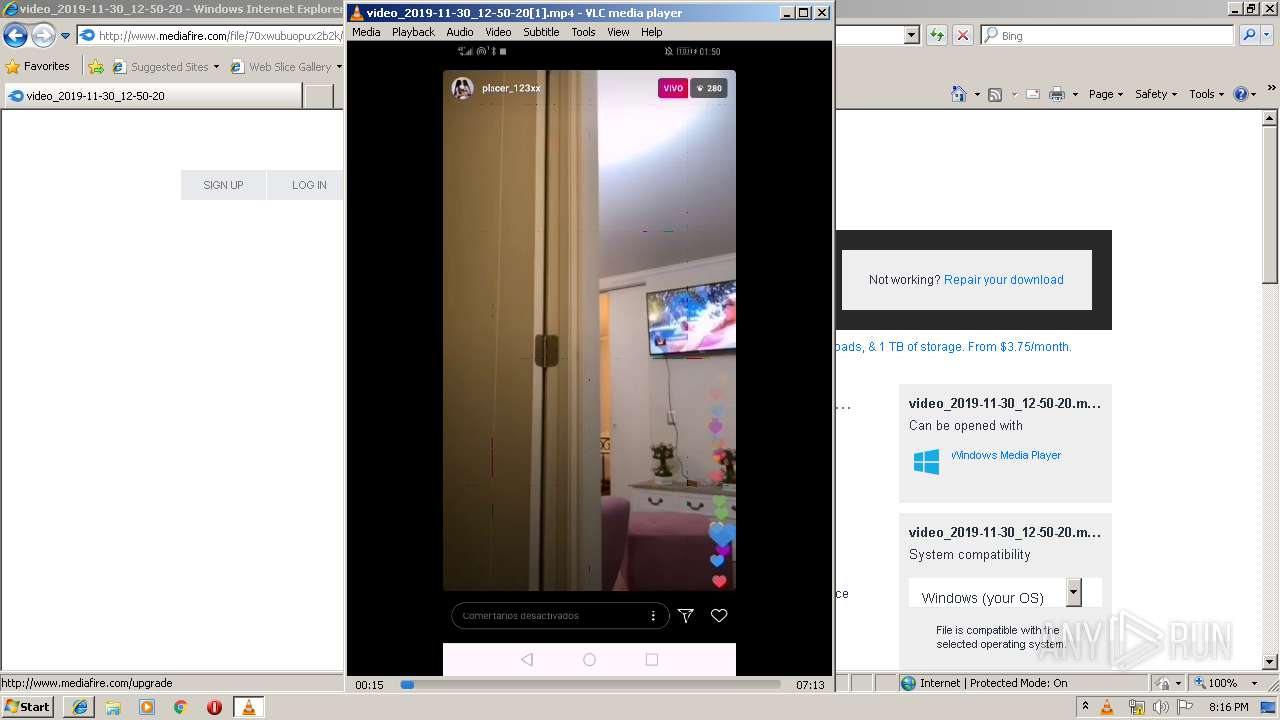Open Google Chrome taskbar icon
The height and width of the screenshot is (720, 1280).
click(180, 707)
